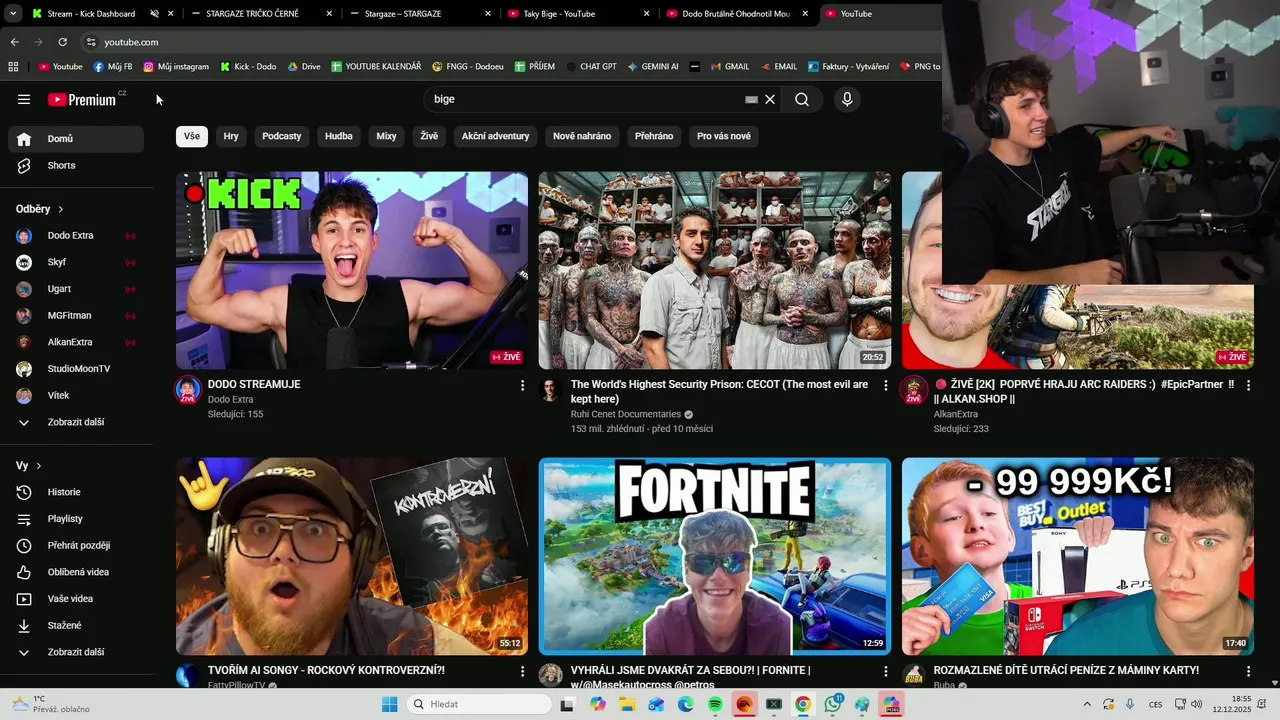Open the Windows Start menu
1280x720 pixels.
coord(389,705)
